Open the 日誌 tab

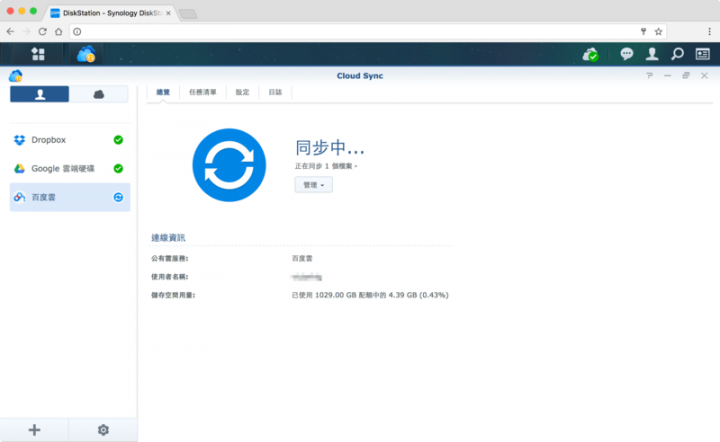pos(275,92)
